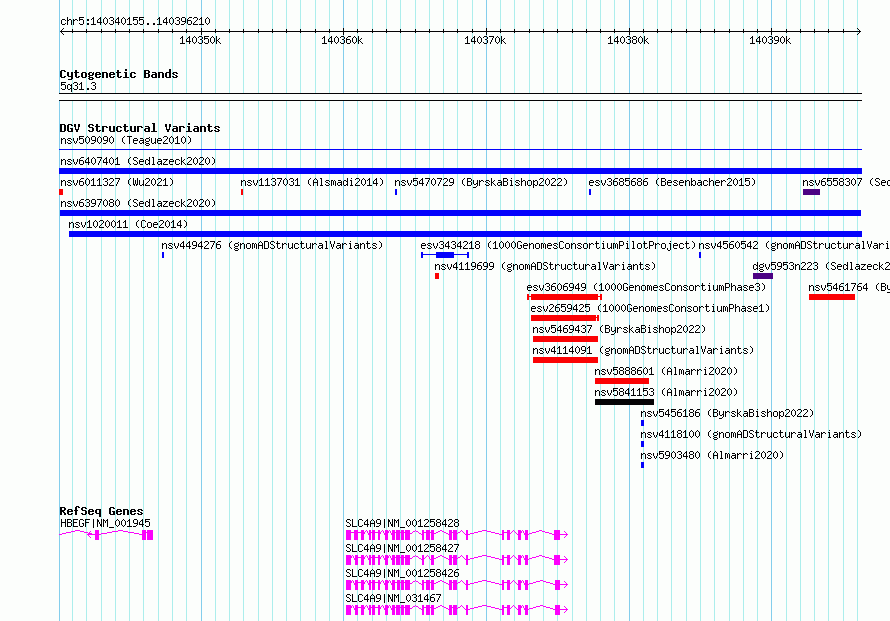Open nsv6407401 (Sedlazeck2020) label
Viewport: 890px width, 621px height.
point(138,161)
